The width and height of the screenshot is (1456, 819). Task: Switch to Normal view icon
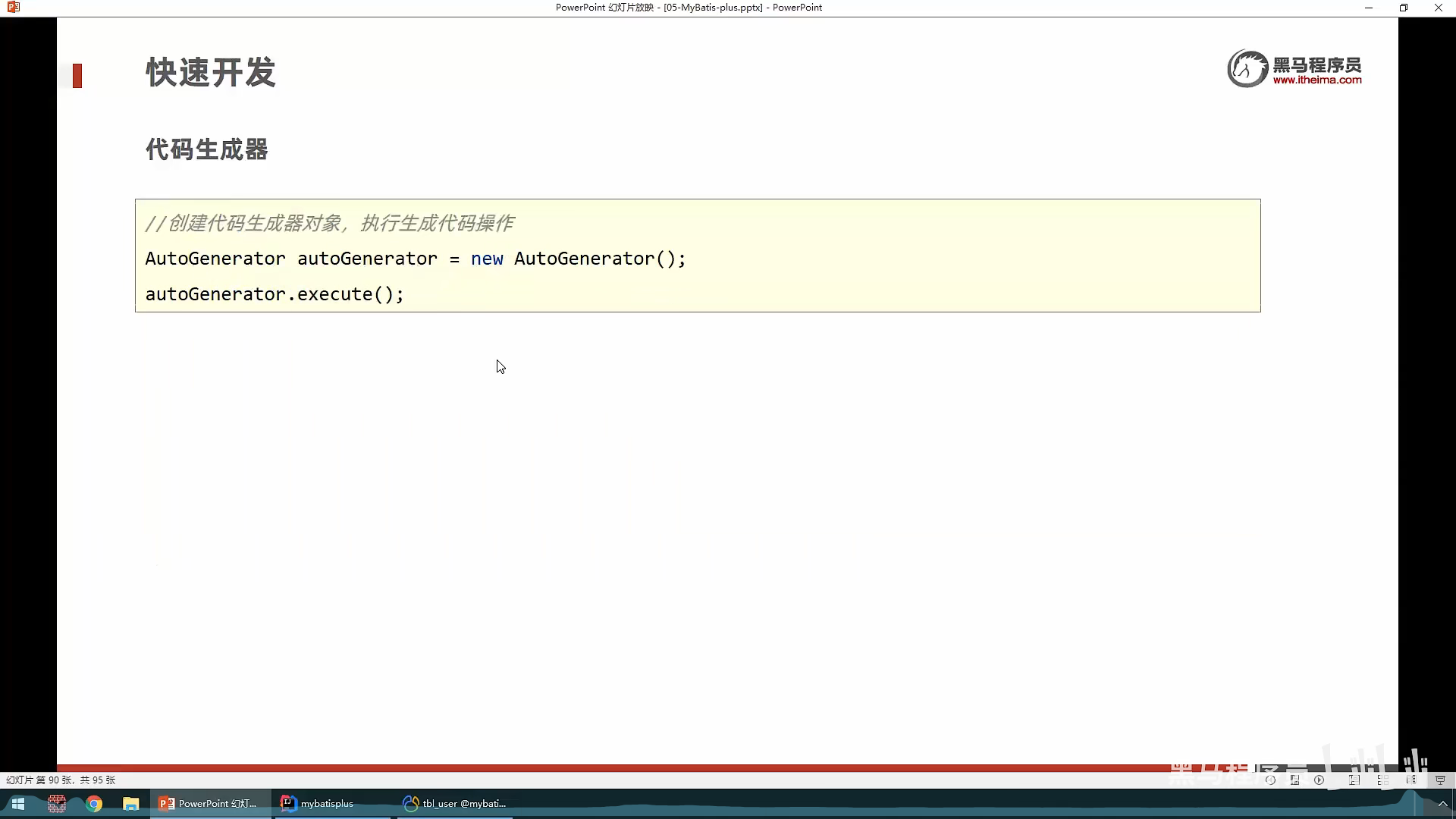coord(1354,780)
